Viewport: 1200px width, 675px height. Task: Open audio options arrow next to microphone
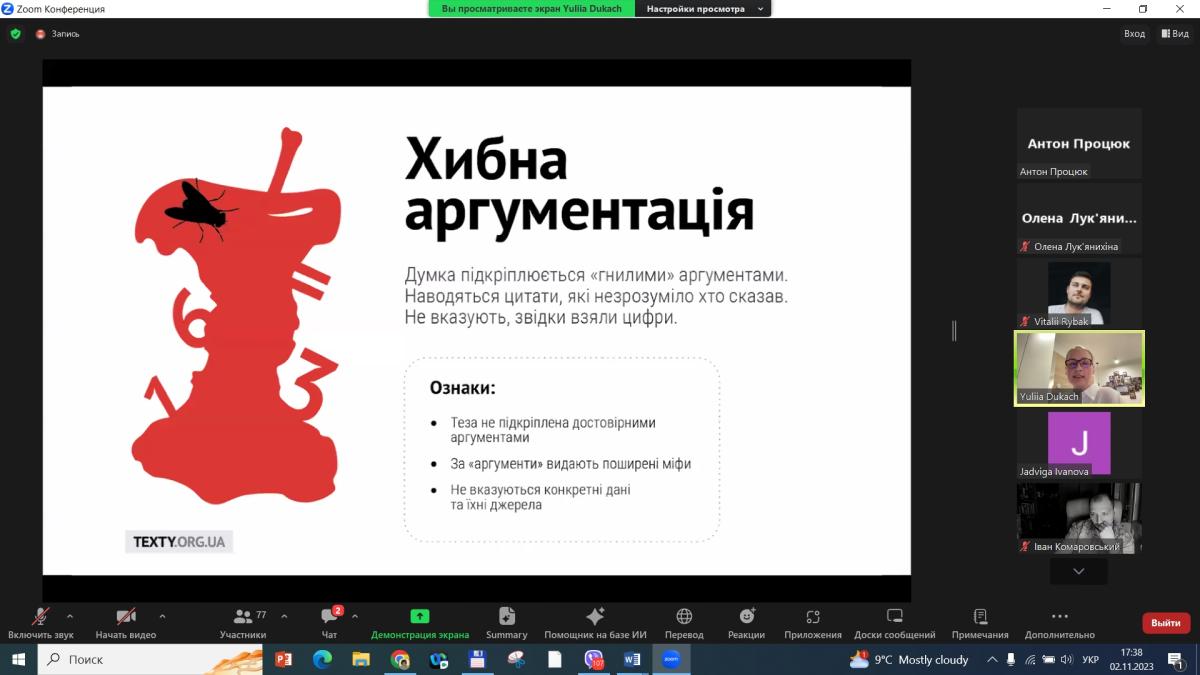click(x=70, y=616)
